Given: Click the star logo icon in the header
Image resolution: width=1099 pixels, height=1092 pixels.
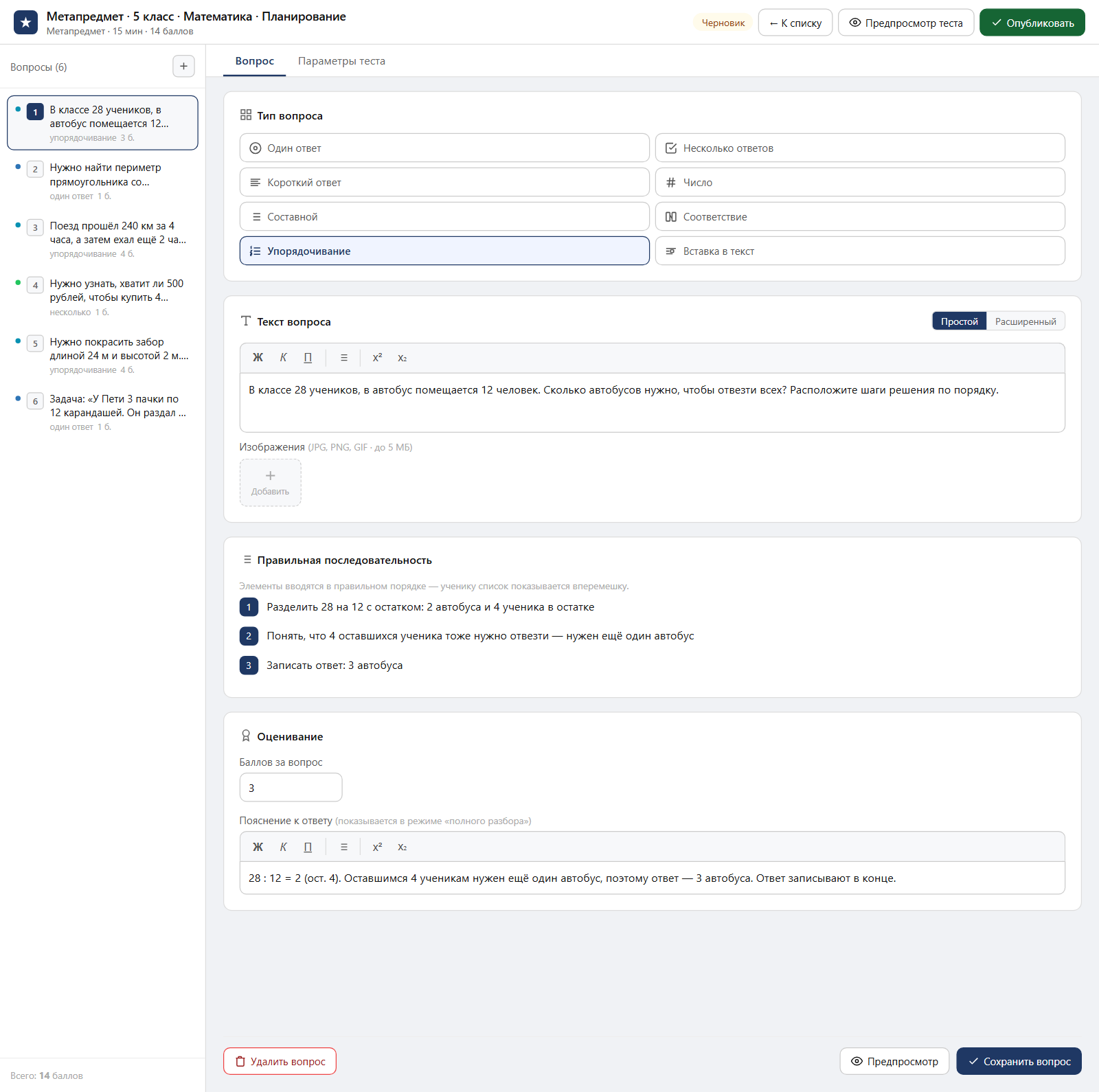Looking at the screenshot, I should pyautogui.click(x=26, y=23).
